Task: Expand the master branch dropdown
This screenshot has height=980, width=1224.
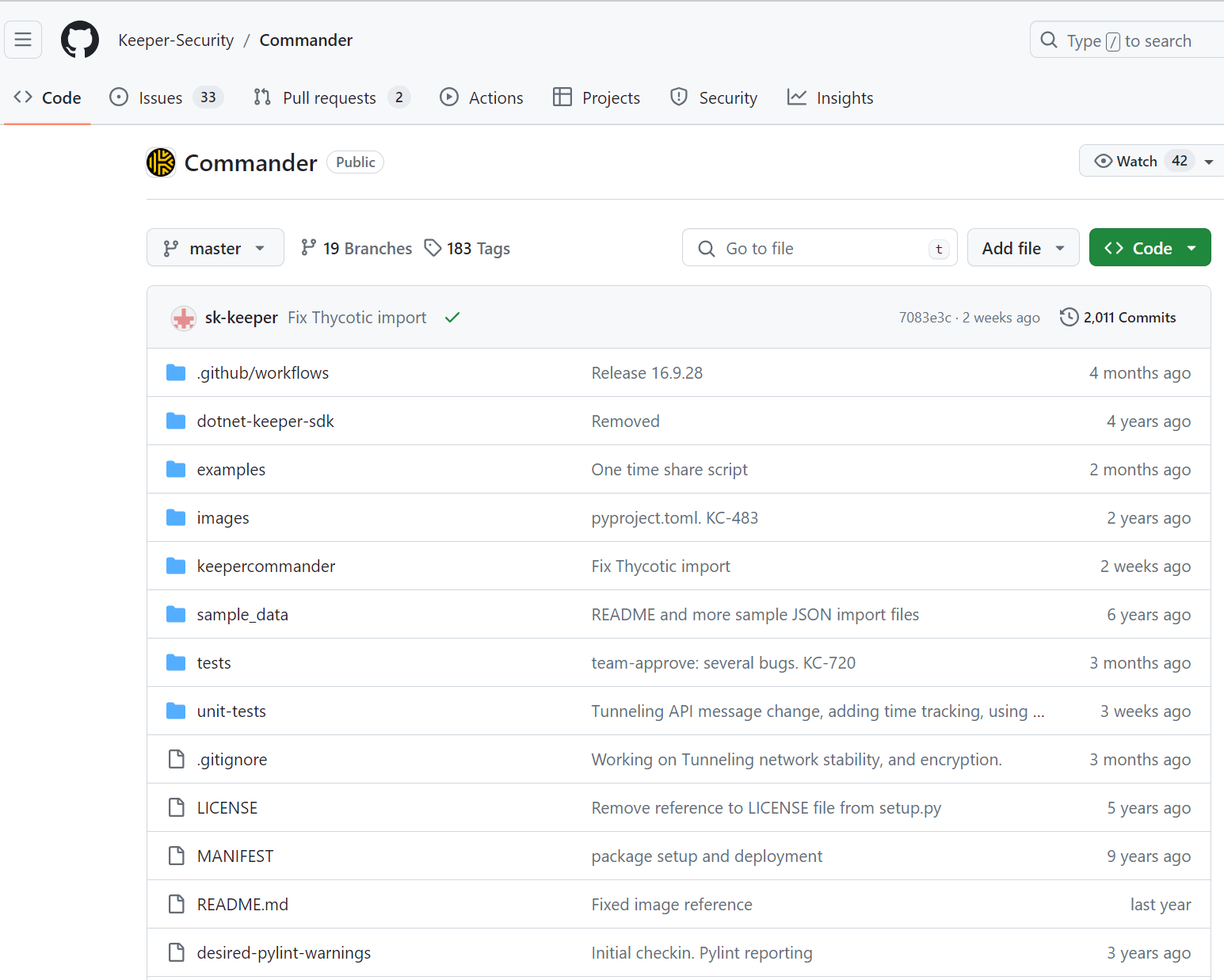Action: (x=215, y=248)
